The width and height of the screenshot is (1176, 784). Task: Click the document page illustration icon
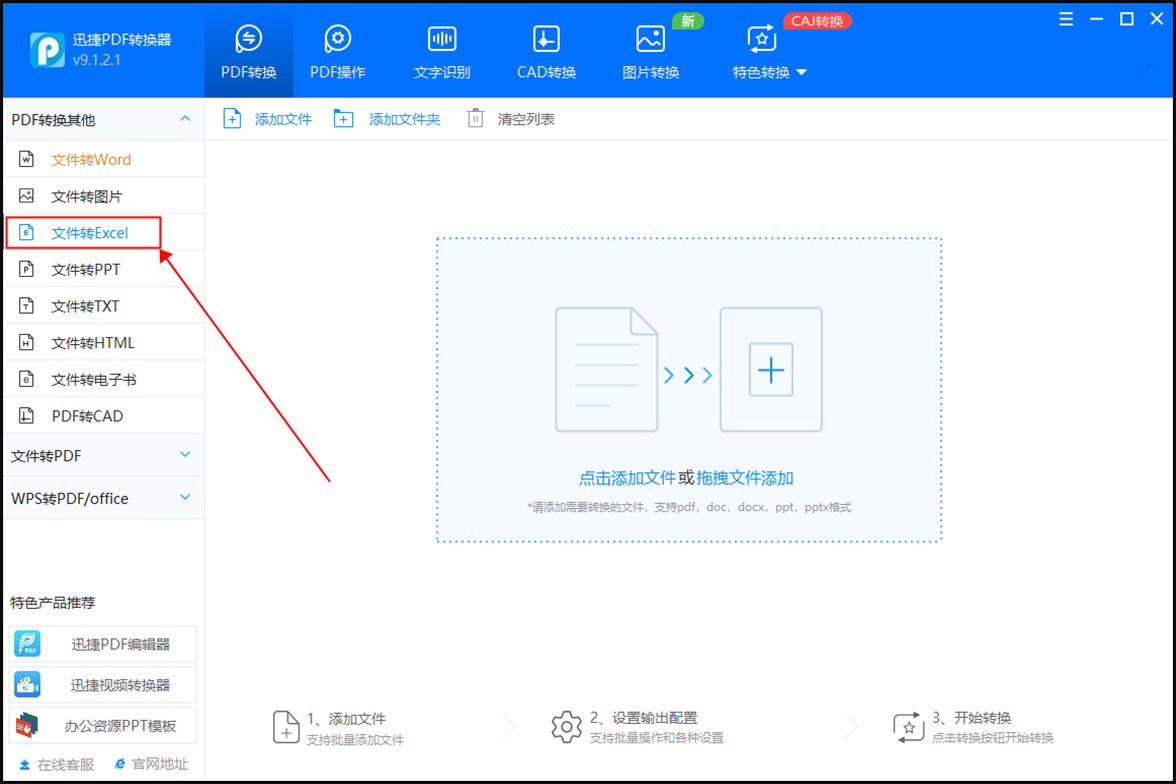(x=606, y=370)
